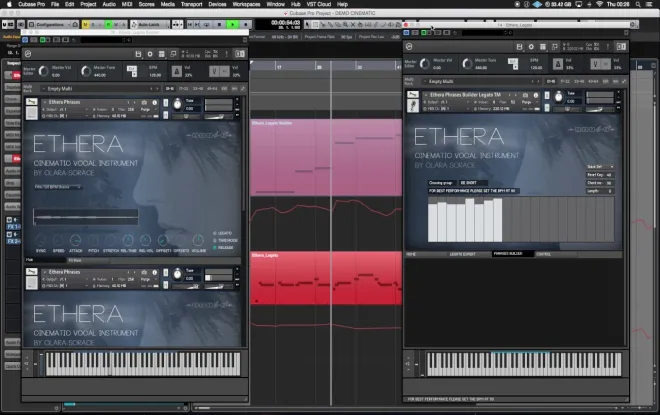Click the waveform display in left Ethera
This screenshot has width=660, height=415.
(86, 217)
